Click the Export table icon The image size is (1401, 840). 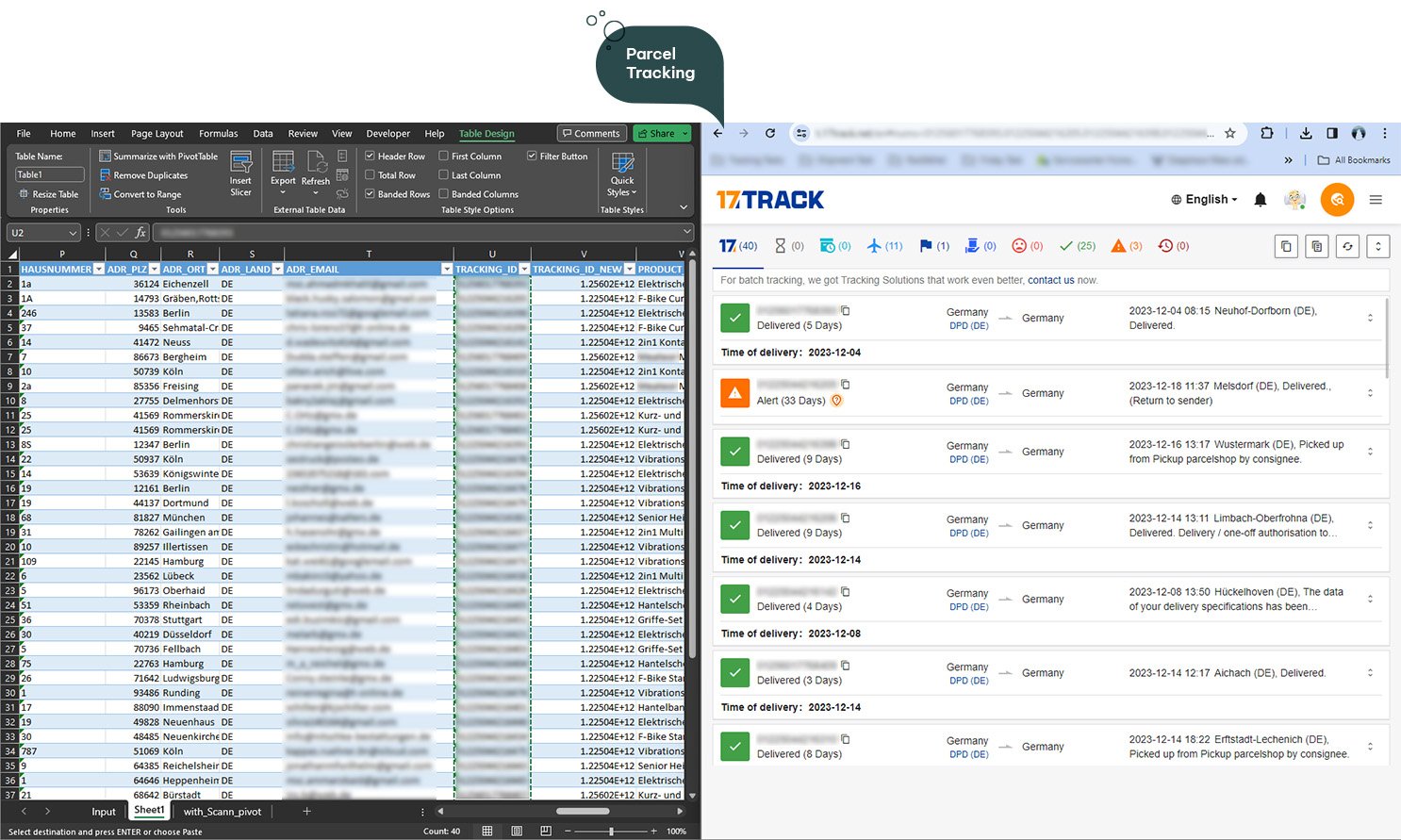283,164
